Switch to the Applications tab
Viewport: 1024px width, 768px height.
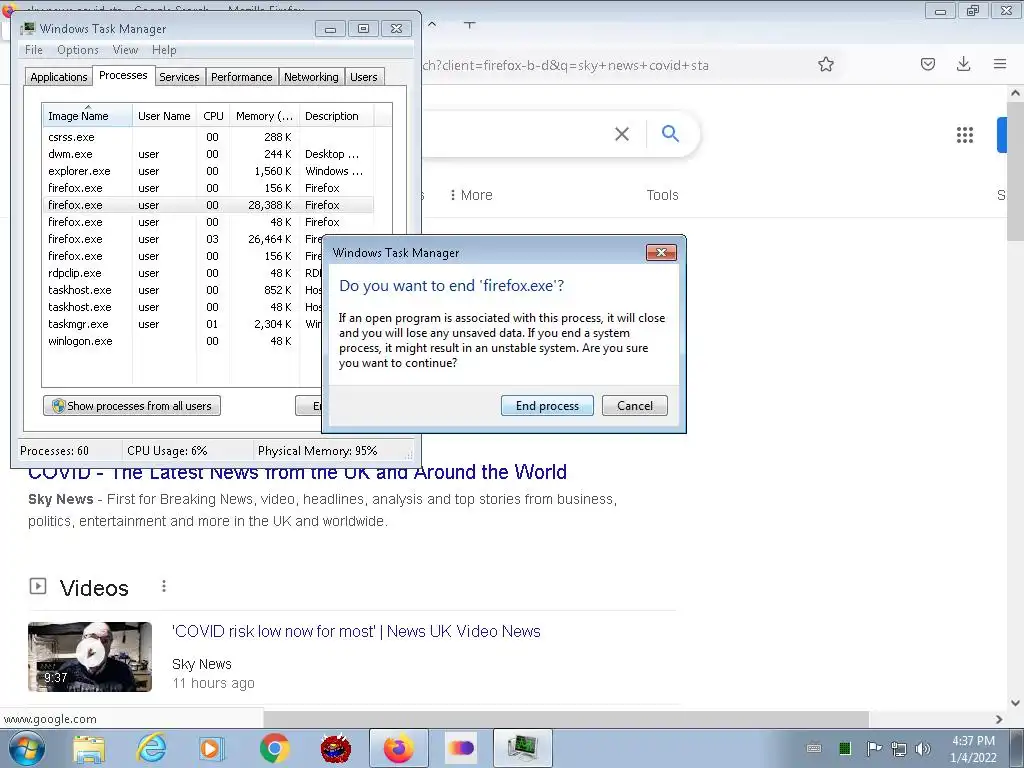click(x=59, y=76)
